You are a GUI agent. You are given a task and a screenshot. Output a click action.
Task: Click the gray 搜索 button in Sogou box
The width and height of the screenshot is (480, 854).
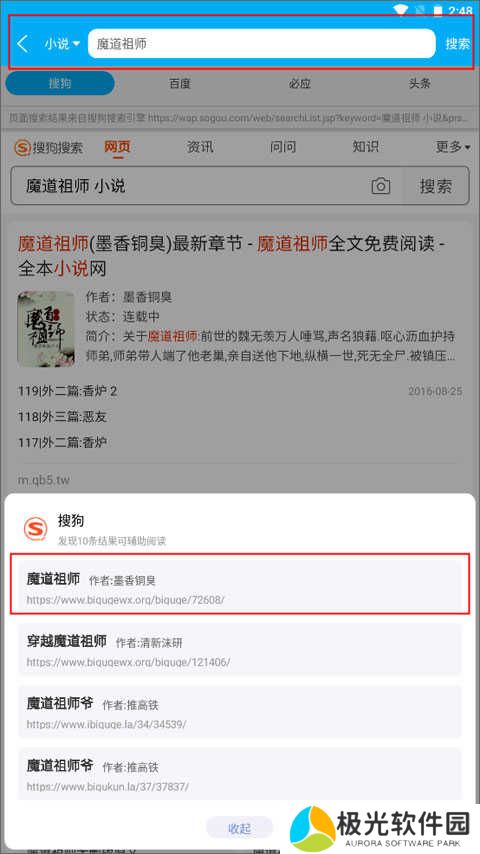(x=436, y=186)
